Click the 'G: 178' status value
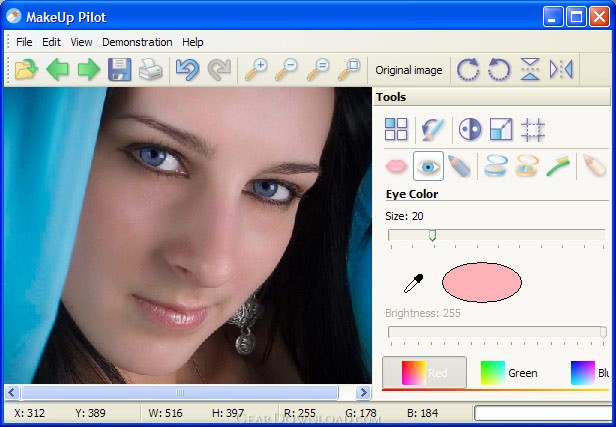Image resolution: width=616 pixels, height=427 pixels. tap(361, 413)
